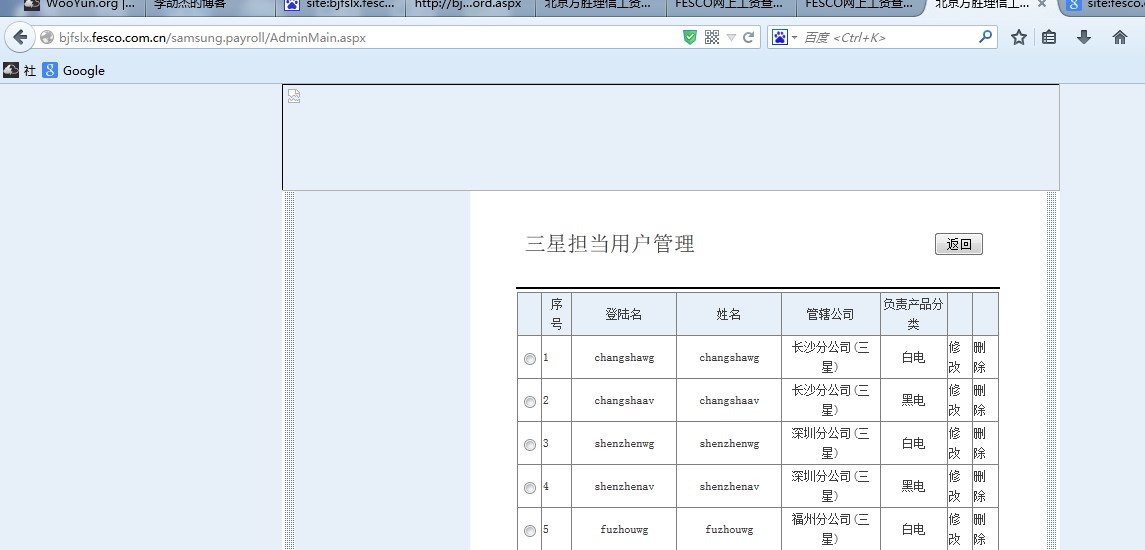Screen dimensions: 1145x550
Task: Click the 三星担当用户管理 page title
Action: pos(610,244)
